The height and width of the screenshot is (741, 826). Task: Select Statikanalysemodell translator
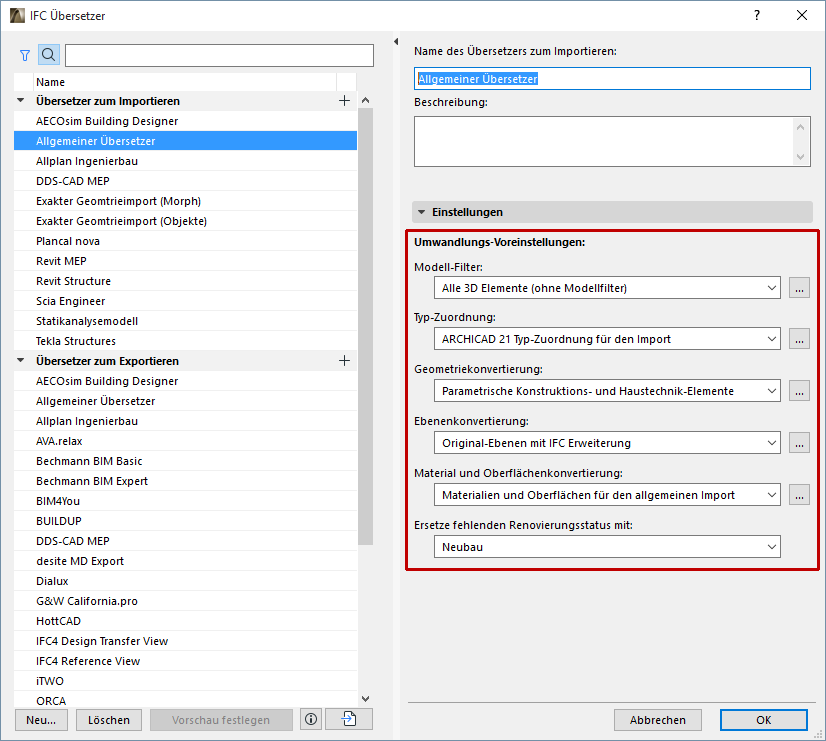coord(185,321)
